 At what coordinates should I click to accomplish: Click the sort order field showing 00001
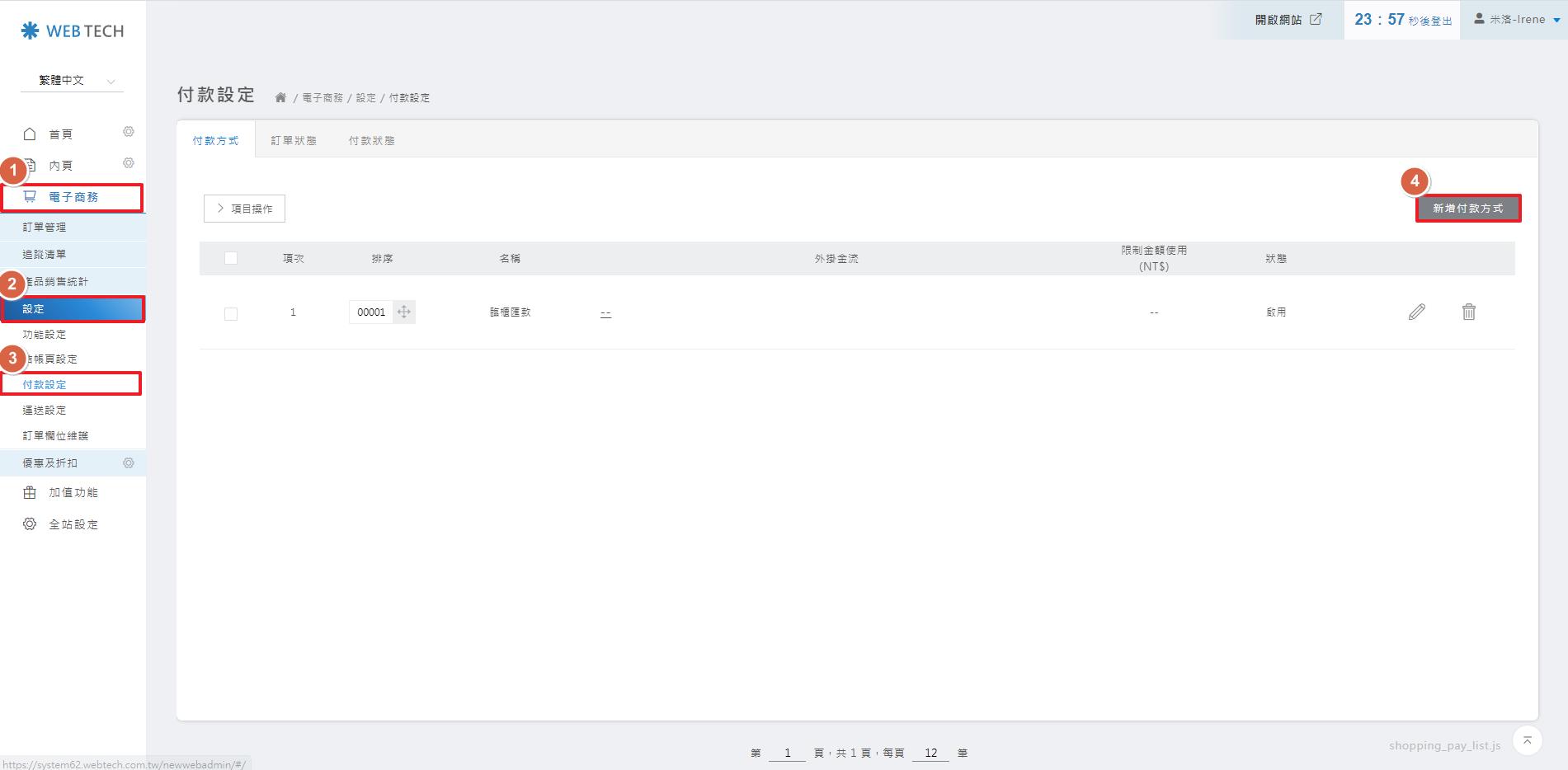click(370, 312)
